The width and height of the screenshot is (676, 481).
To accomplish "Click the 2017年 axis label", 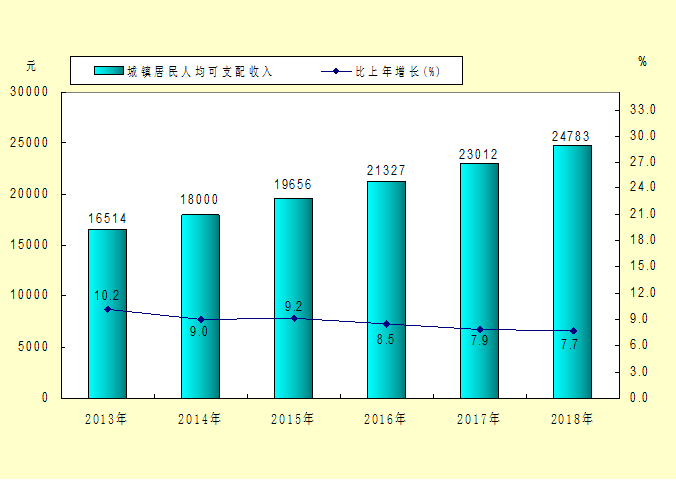I will [478, 419].
